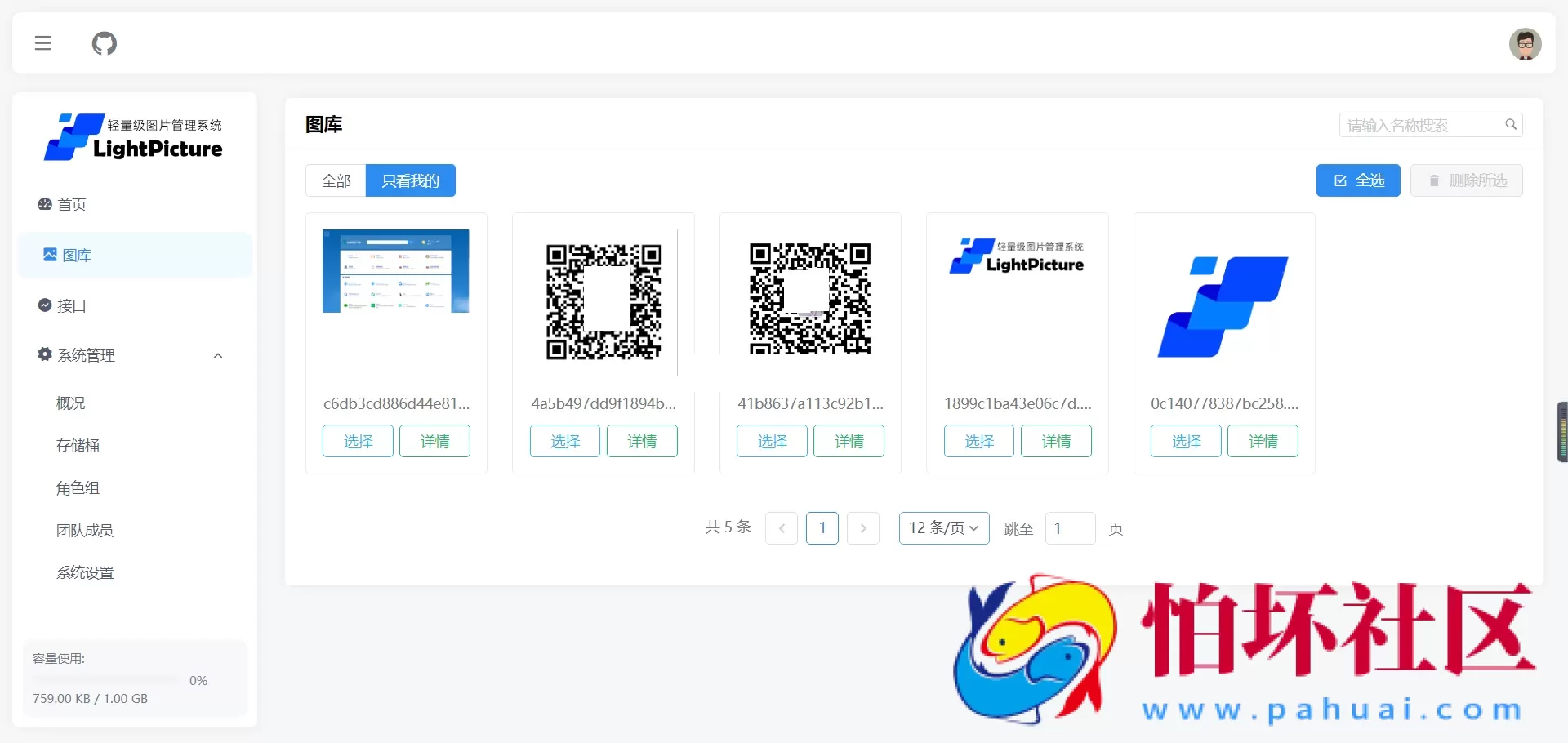The height and width of the screenshot is (743, 1568).
Task: Collapse the 系统管理 submenu chevron
Action: 217,355
